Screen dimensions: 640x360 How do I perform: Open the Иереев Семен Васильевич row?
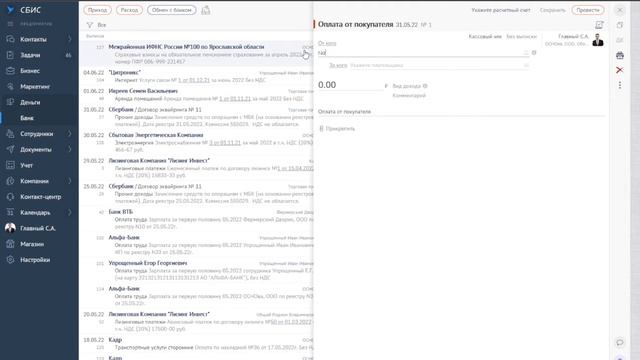196,95
